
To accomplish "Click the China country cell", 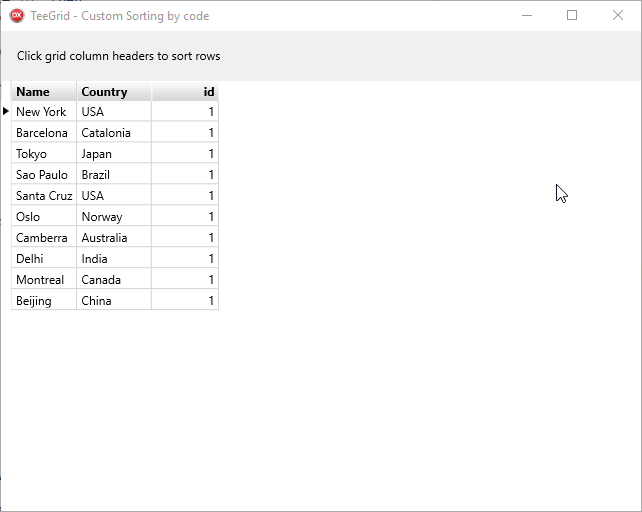I will point(114,300).
